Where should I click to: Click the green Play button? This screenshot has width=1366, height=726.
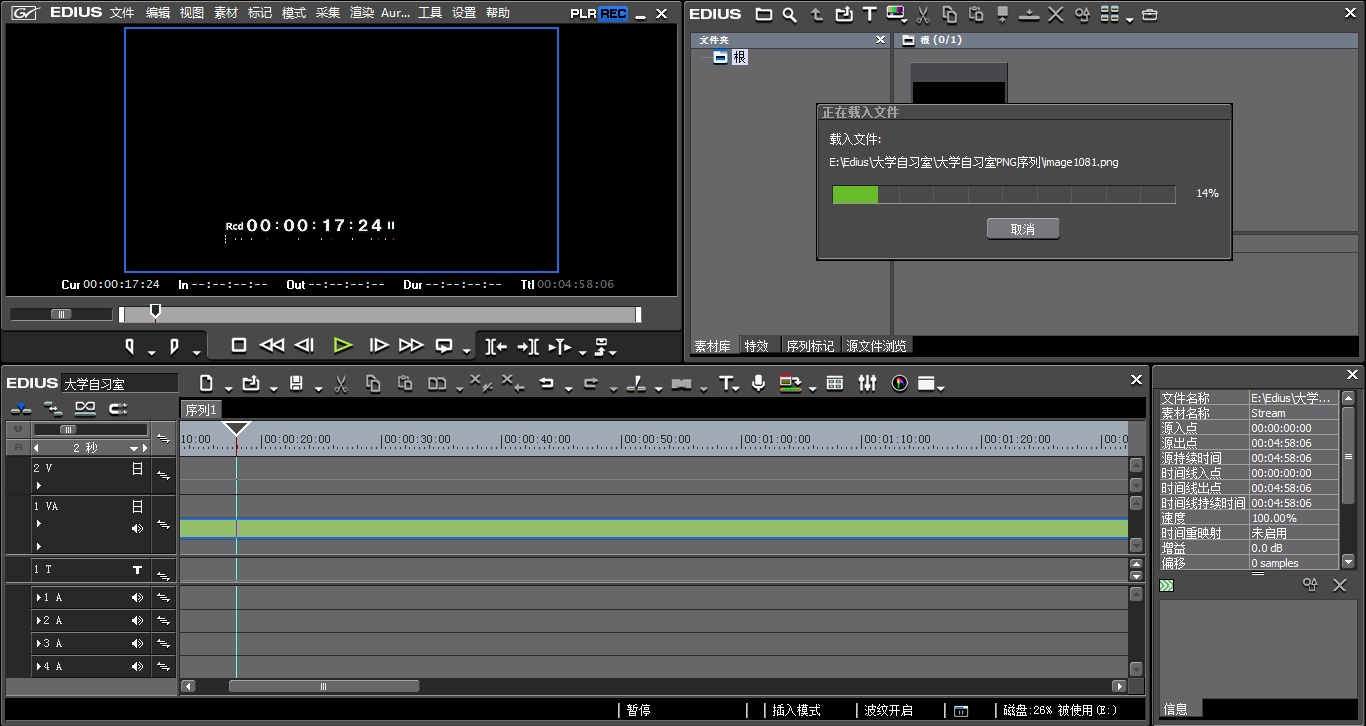click(343, 345)
